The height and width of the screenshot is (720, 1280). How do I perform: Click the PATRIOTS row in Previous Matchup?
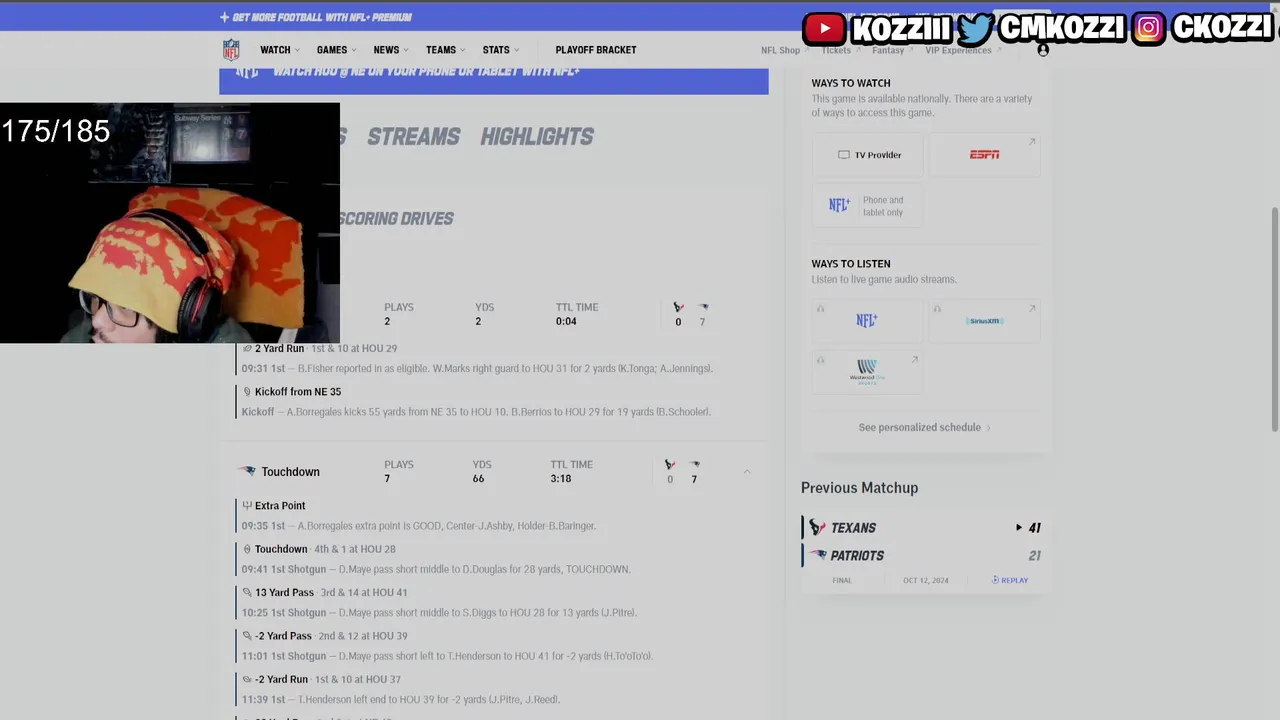pyautogui.click(x=925, y=555)
